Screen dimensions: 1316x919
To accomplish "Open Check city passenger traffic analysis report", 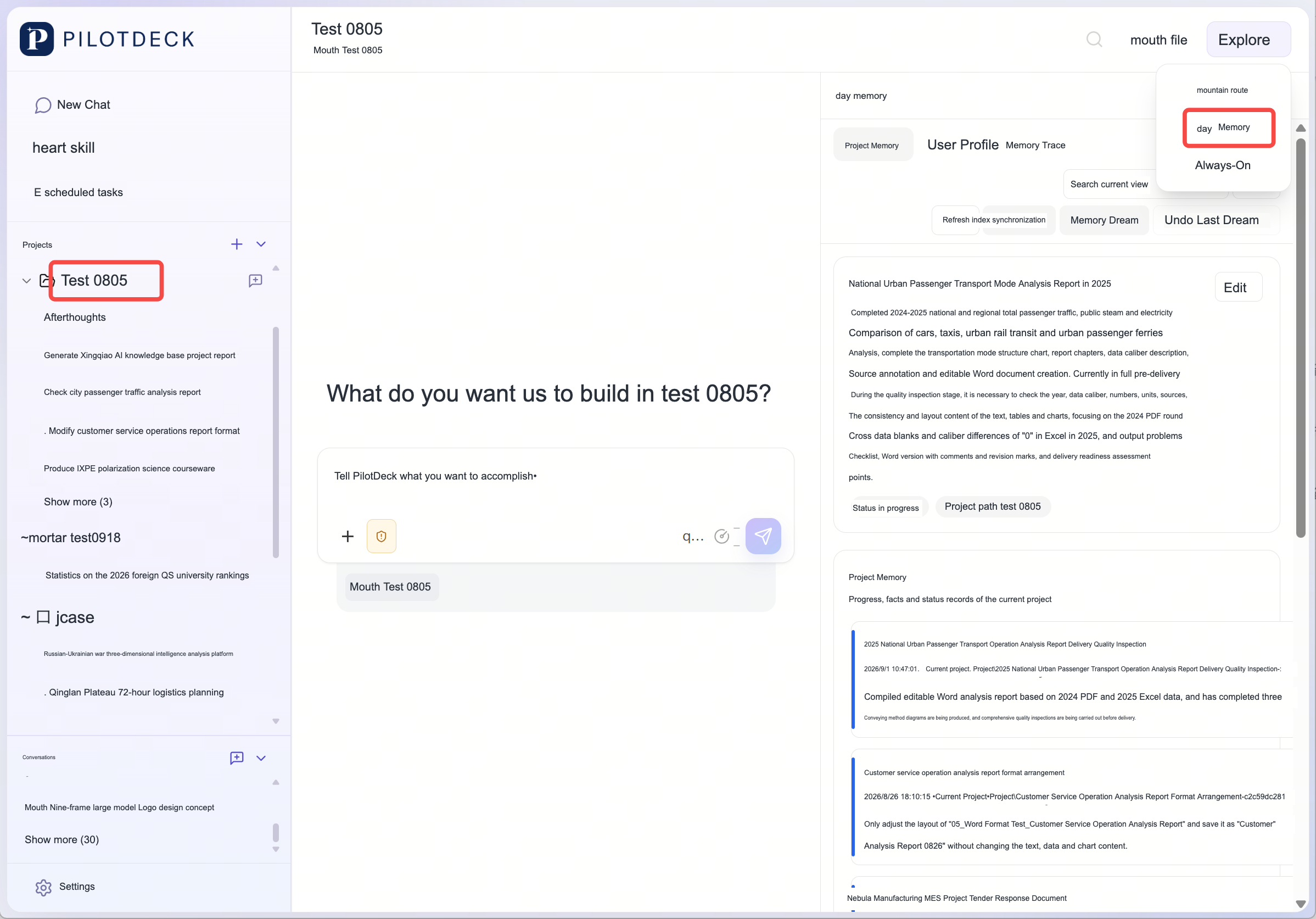I will point(122,392).
